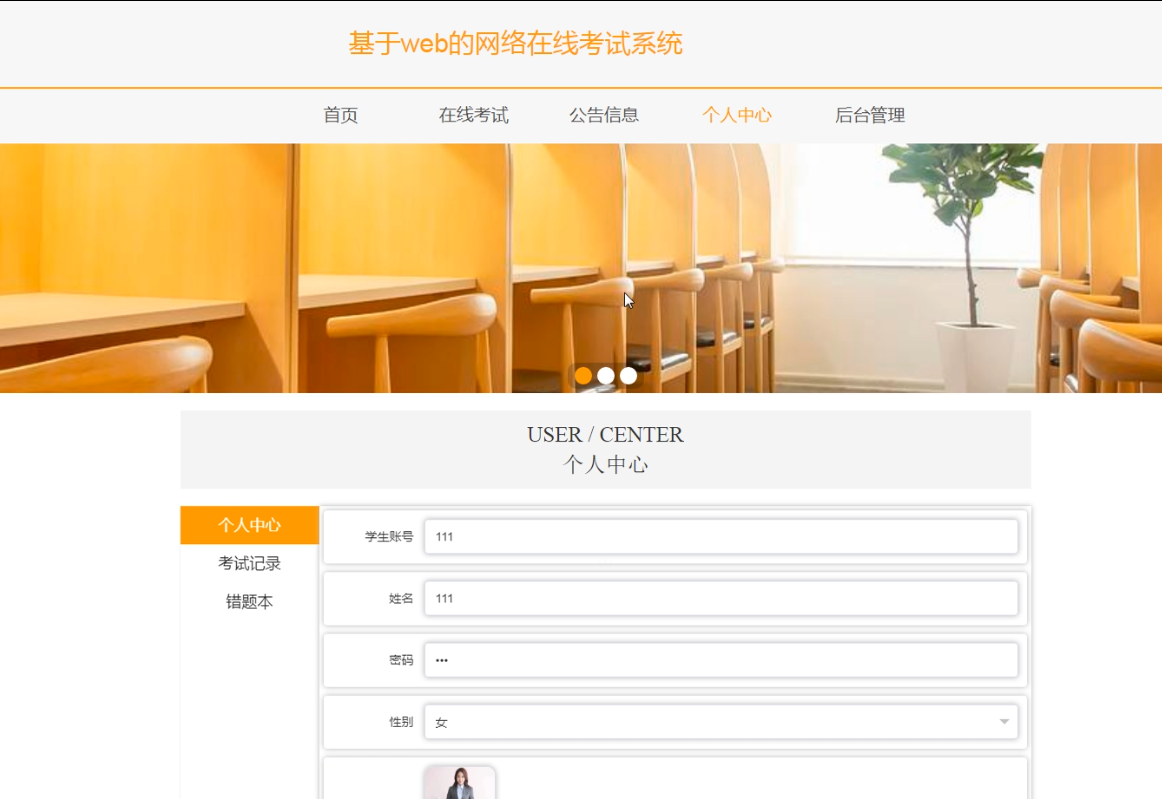View 错题本 from the sidebar

point(248,602)
